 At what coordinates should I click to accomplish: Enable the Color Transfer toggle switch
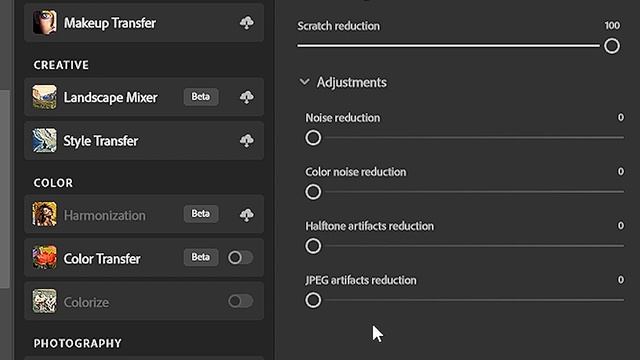(240, 258)
